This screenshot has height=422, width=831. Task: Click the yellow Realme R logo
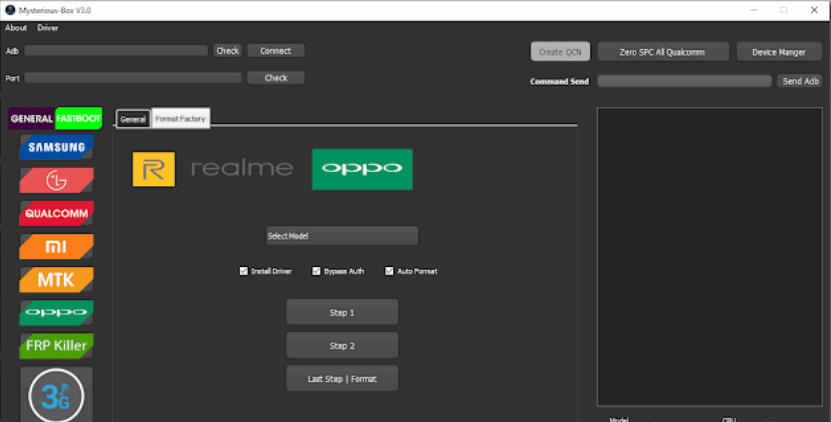coord(154,169)
